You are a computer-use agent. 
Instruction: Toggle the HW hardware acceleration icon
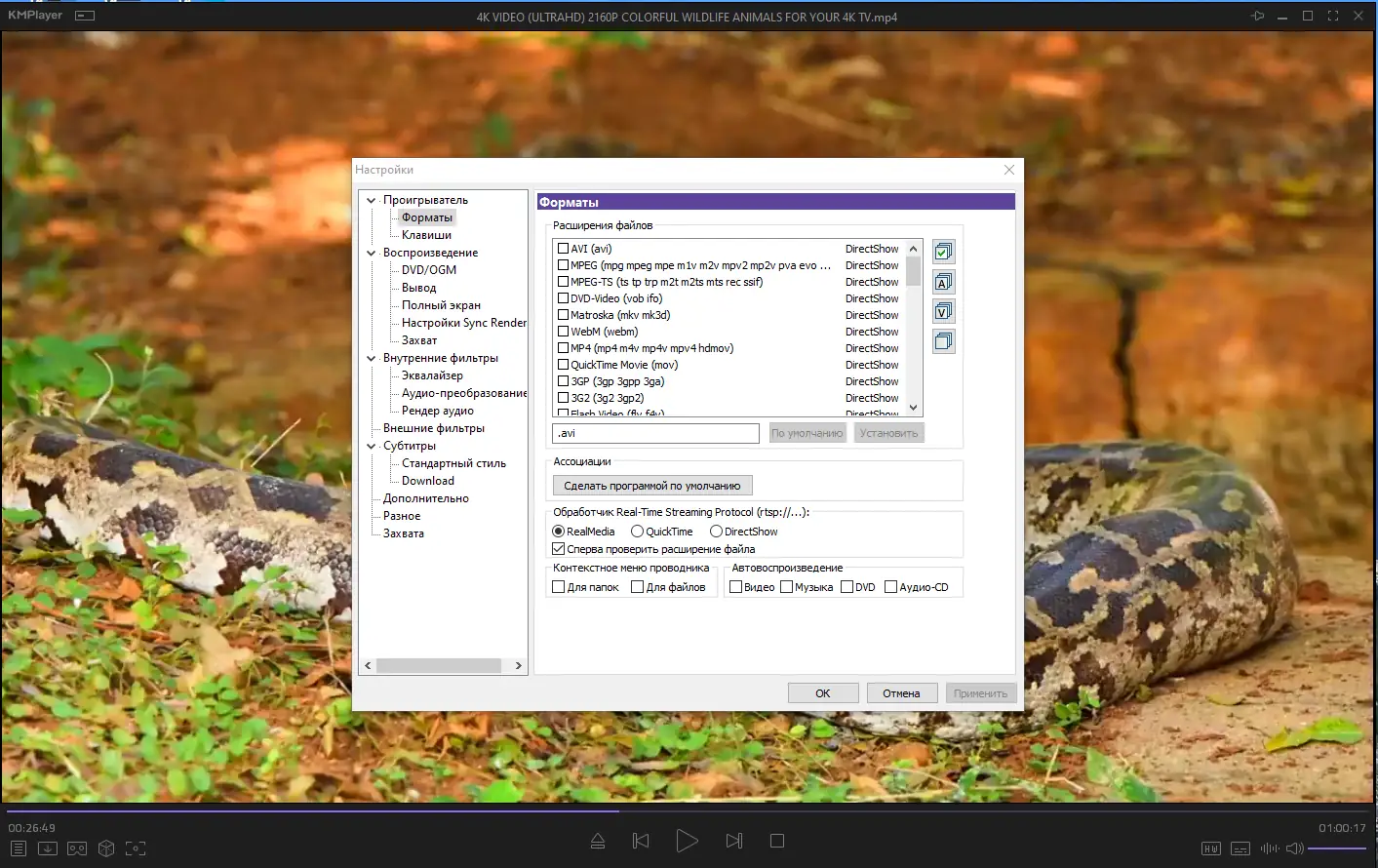click(x=1211, y=848)
